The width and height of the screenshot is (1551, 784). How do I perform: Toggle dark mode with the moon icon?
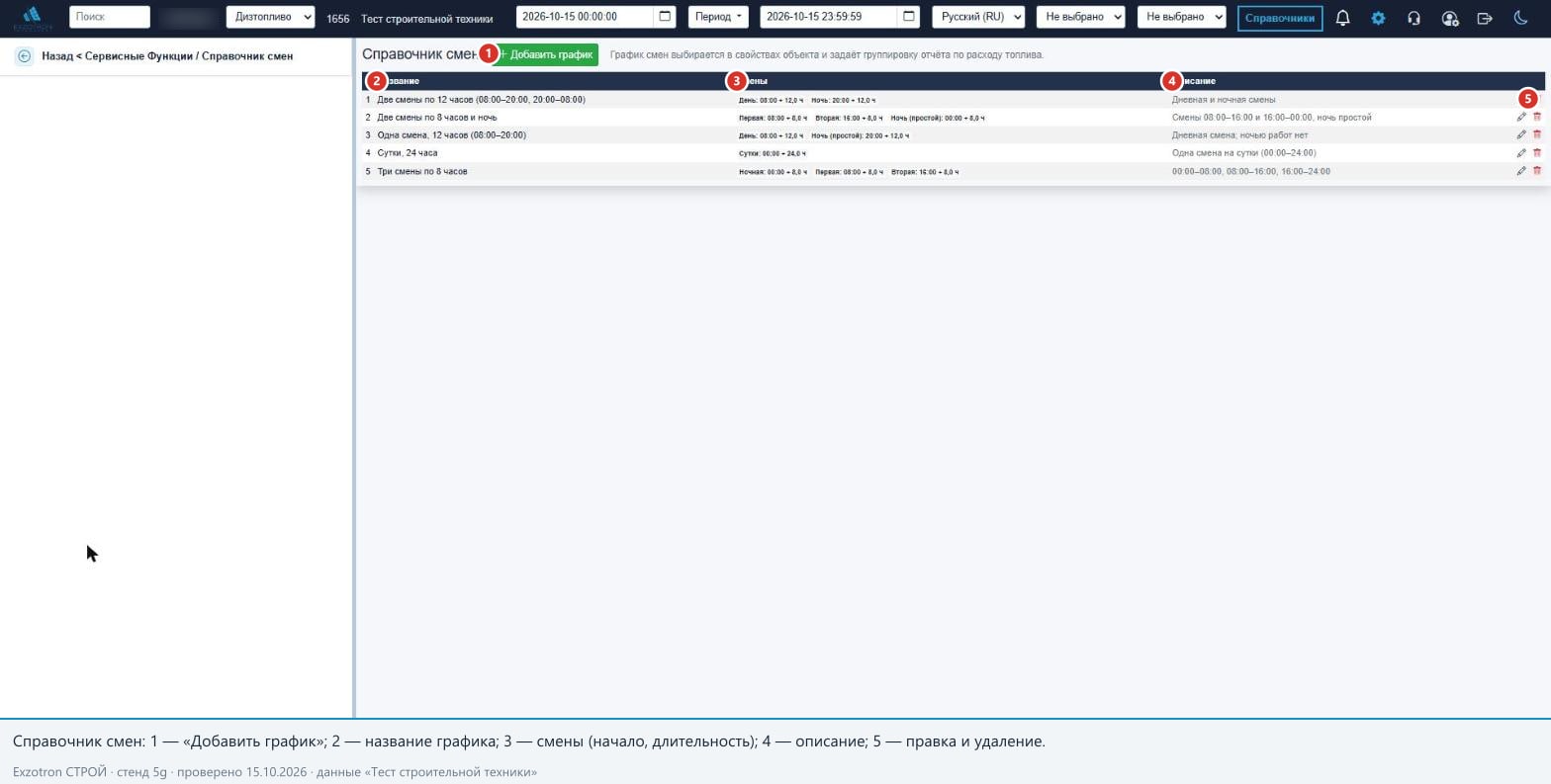[x=1521, y=18]
